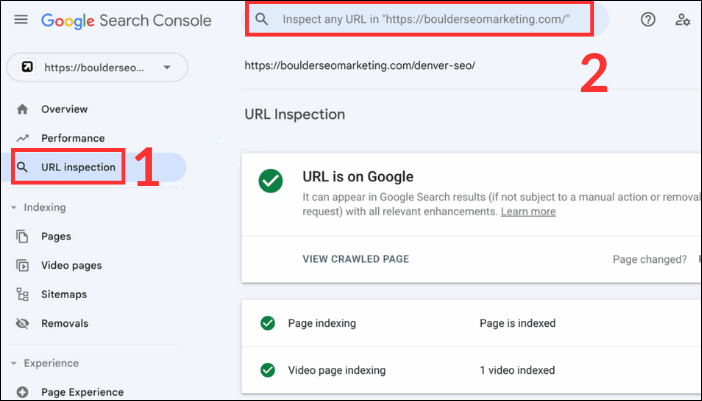Expand the Page indexing row
The height and width of the screenshot is (401, 702).
coord(471,323)
